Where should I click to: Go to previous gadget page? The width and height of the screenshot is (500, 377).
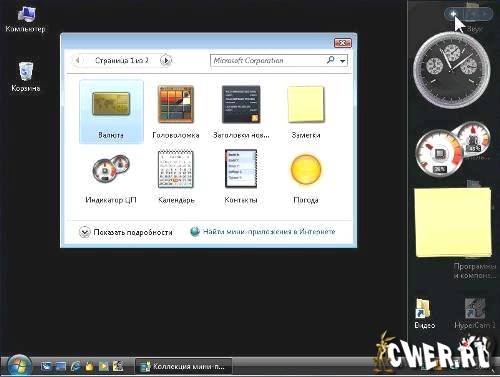pyautogui.click(x=78, y=60)
